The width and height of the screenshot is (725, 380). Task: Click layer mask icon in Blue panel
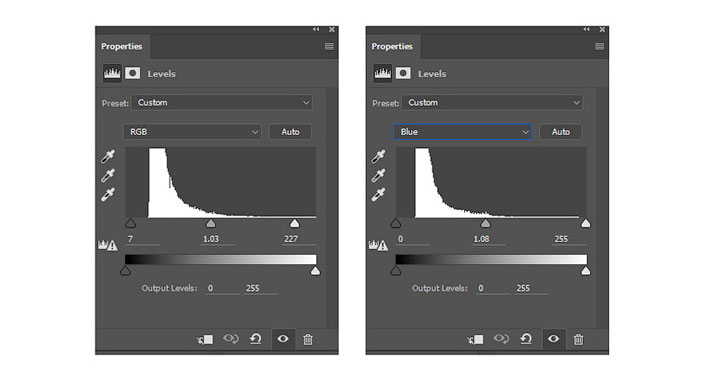[403, 73]
